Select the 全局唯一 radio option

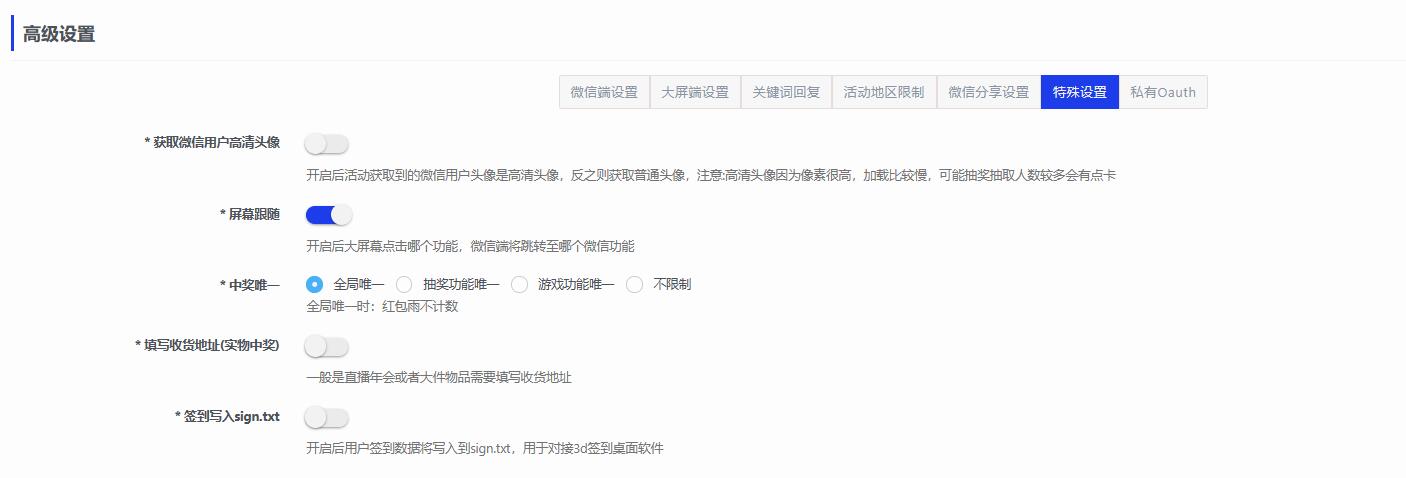pos(315,285)
